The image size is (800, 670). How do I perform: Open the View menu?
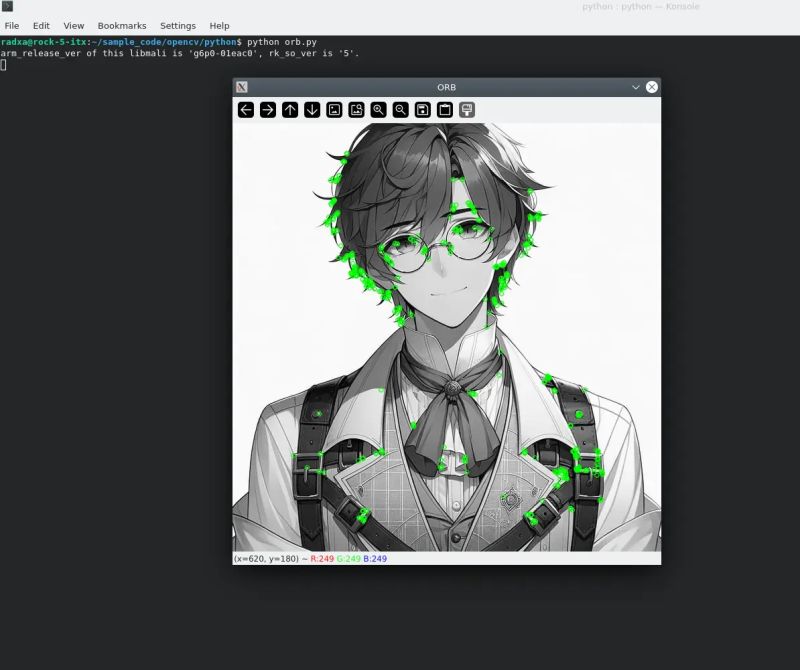click(x=73, y=25)
